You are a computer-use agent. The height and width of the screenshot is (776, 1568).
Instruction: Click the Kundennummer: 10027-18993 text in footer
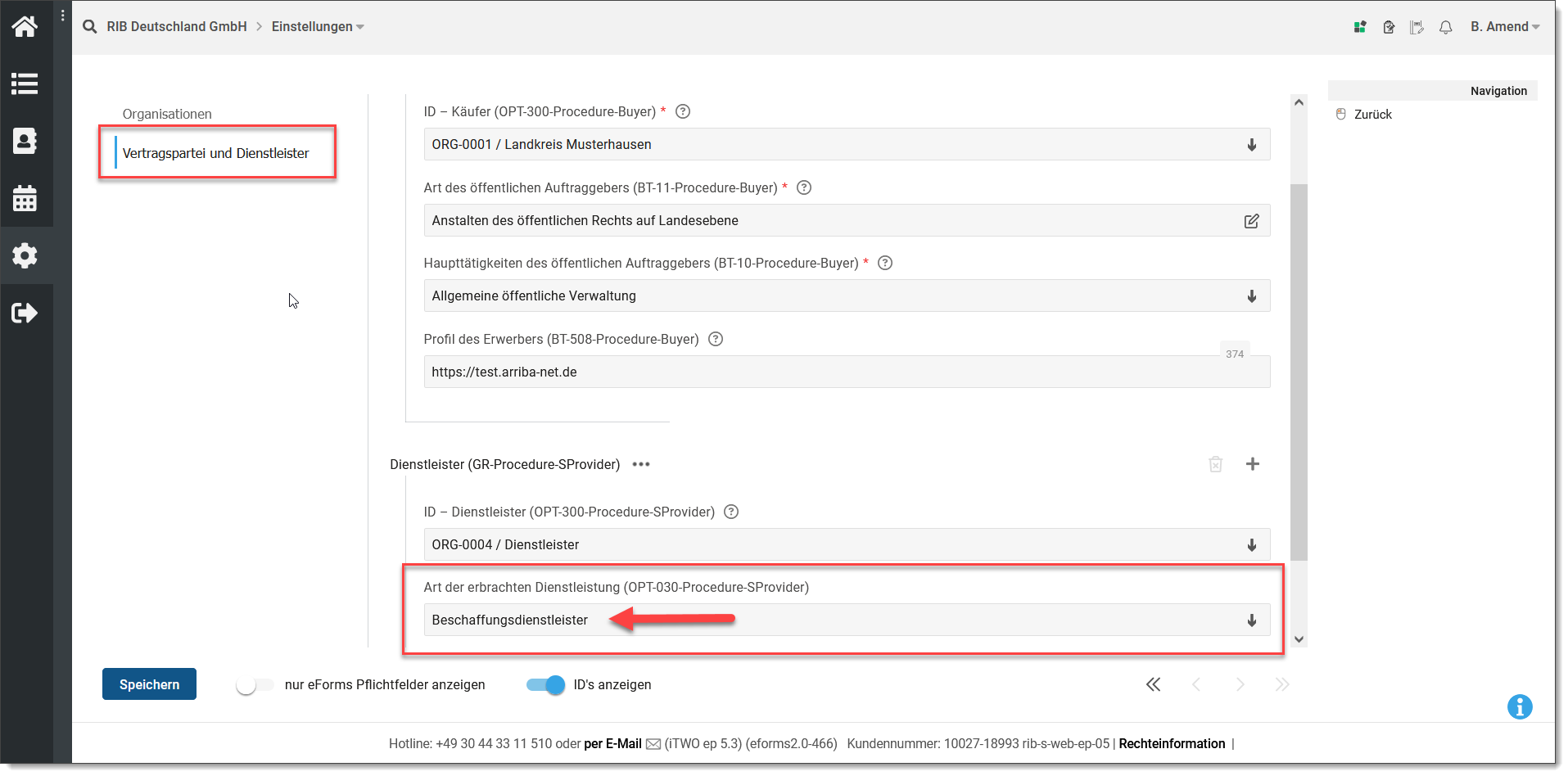point(933,744)
